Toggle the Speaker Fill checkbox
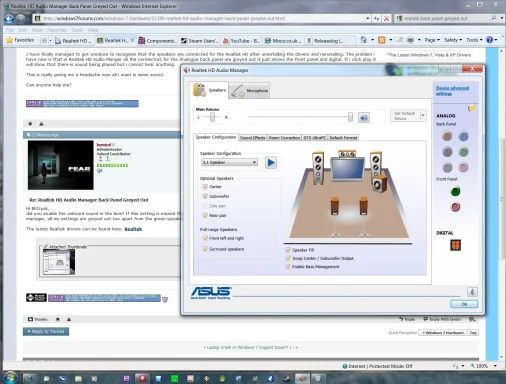 pyautogui.click(x=288, y=250)
